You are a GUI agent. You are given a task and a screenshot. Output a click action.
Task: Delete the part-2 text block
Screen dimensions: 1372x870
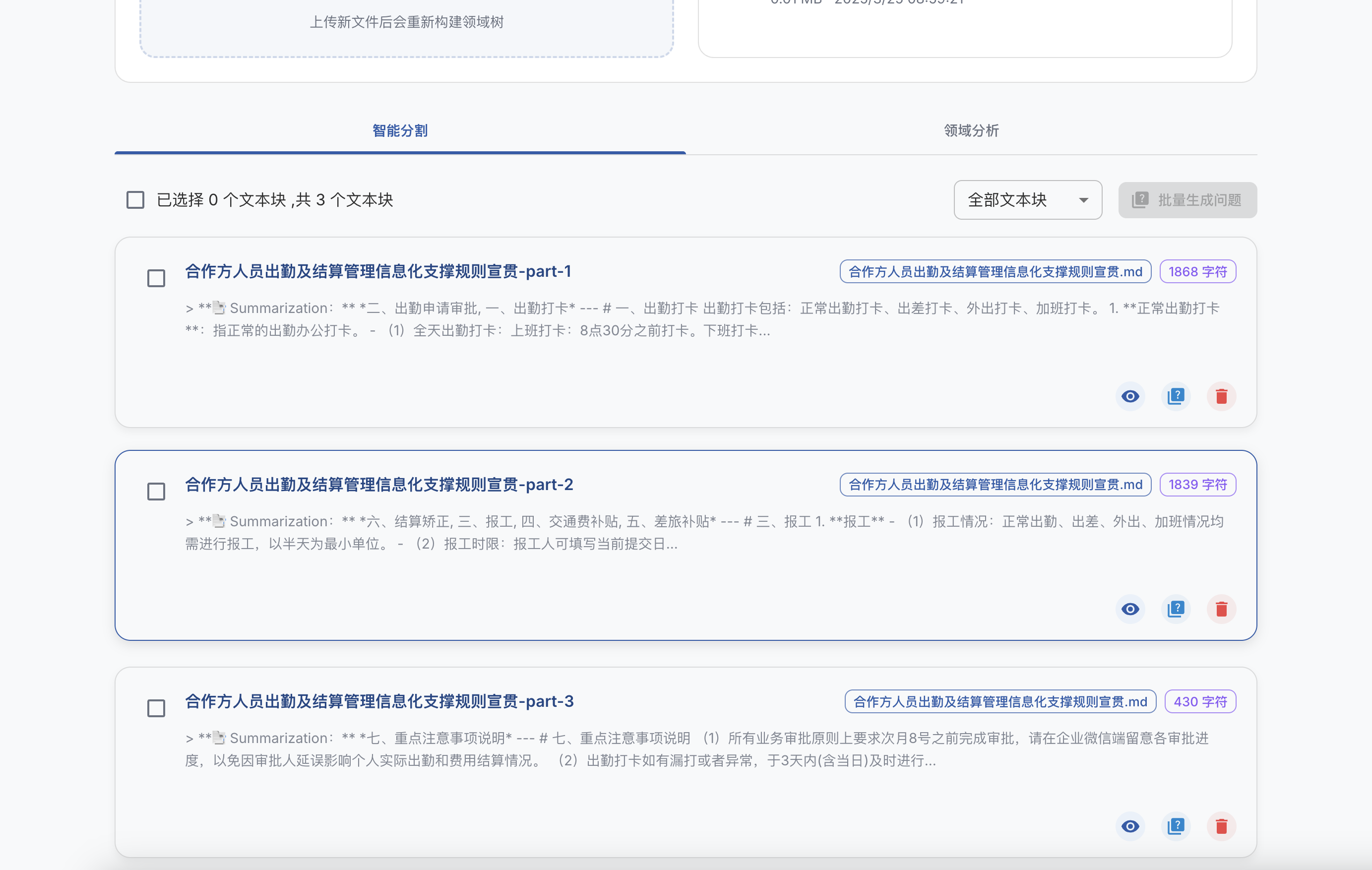click(x=1221, y=609)
